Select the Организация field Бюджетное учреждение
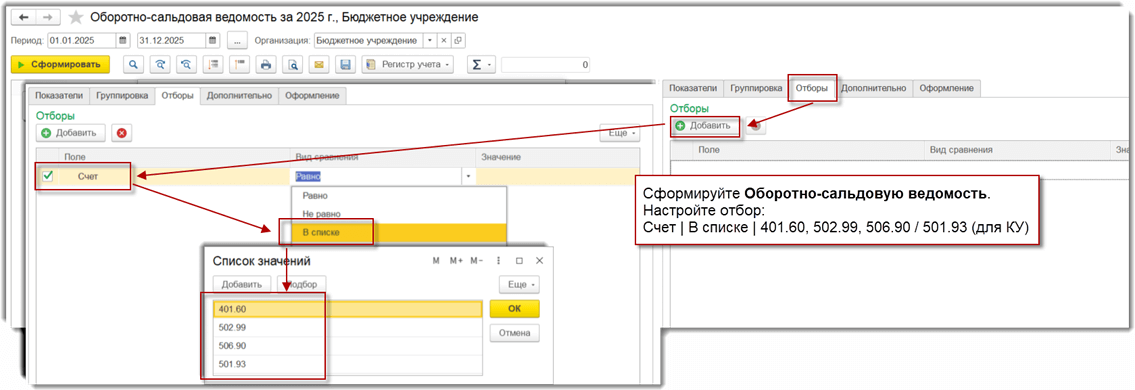This screenshot has width=1135, height=390. click(x=368, y=40)
